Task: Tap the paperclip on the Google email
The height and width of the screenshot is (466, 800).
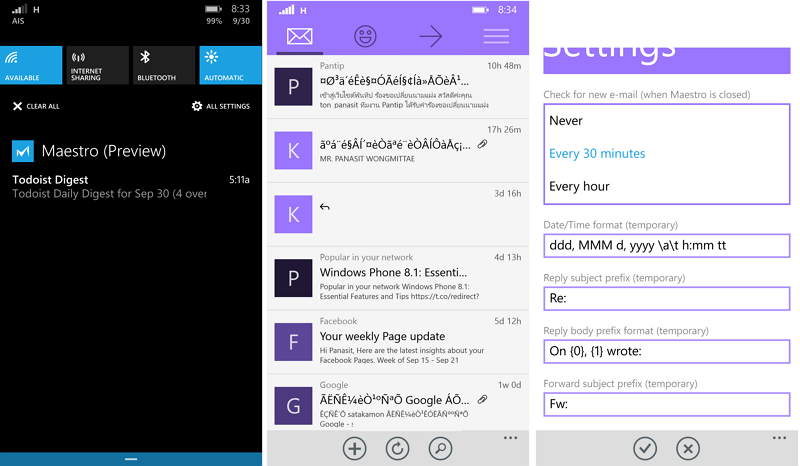Action: coord(482,400)
